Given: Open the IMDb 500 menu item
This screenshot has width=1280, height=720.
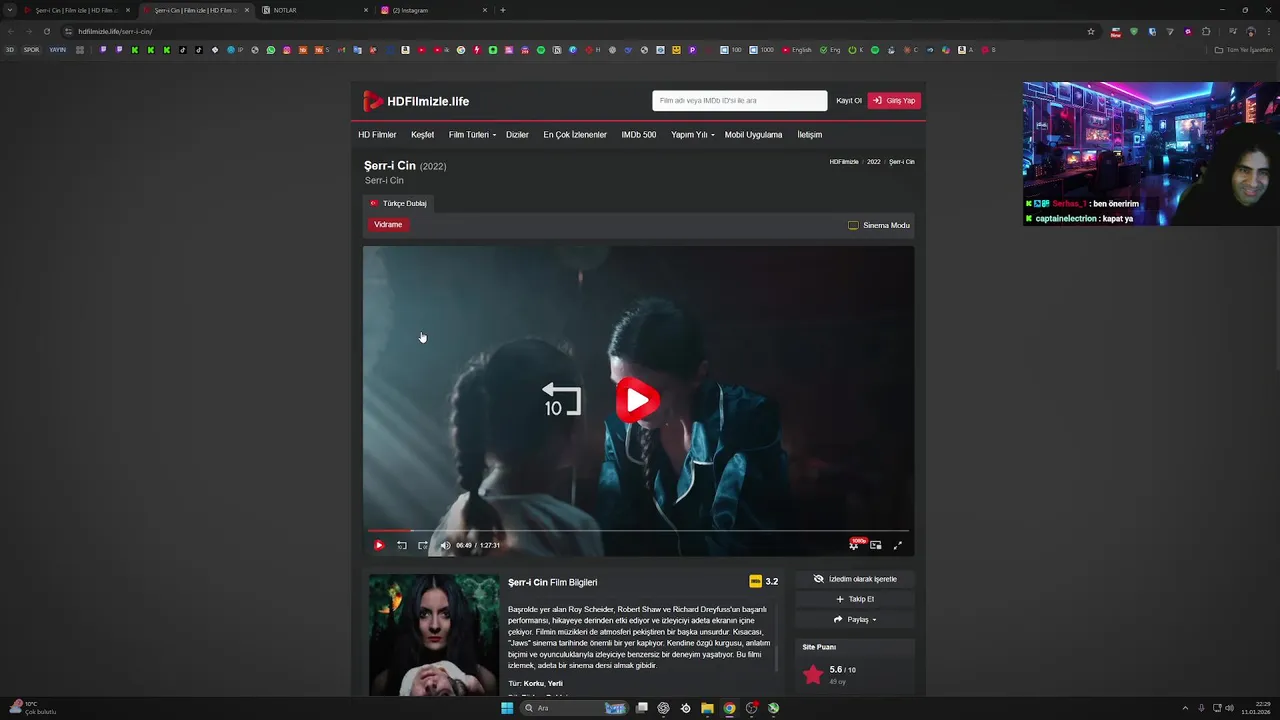Looking at the screenshot, I should [x=639, y=134].
